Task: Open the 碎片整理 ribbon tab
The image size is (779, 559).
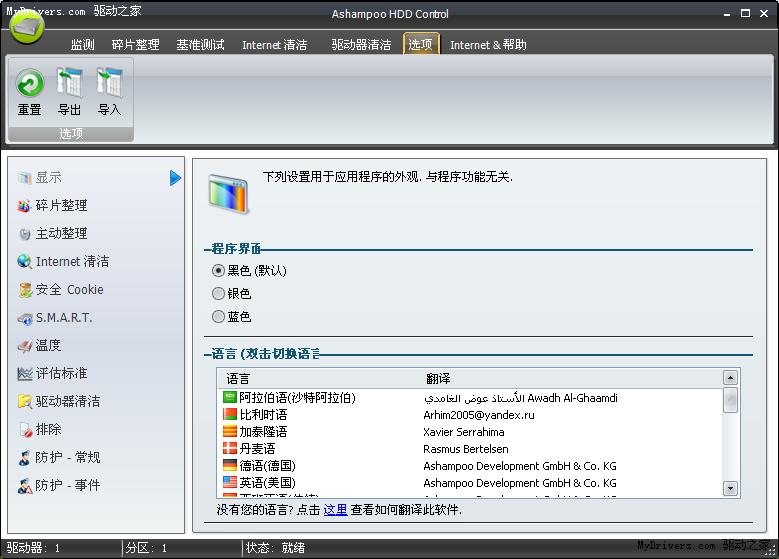Action: point(135,45)
